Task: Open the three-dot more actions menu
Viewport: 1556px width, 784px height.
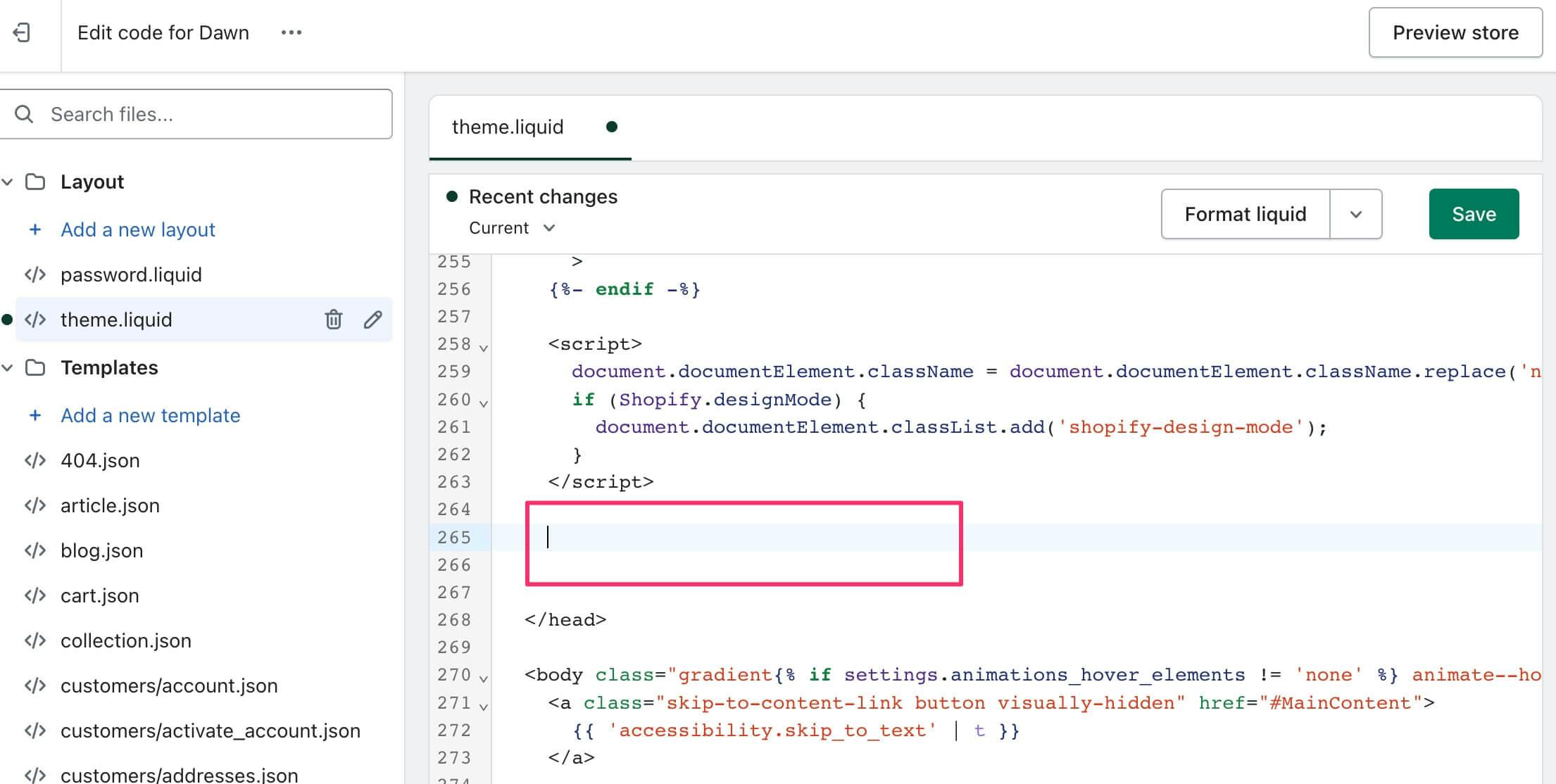Action: click(291, 32)
